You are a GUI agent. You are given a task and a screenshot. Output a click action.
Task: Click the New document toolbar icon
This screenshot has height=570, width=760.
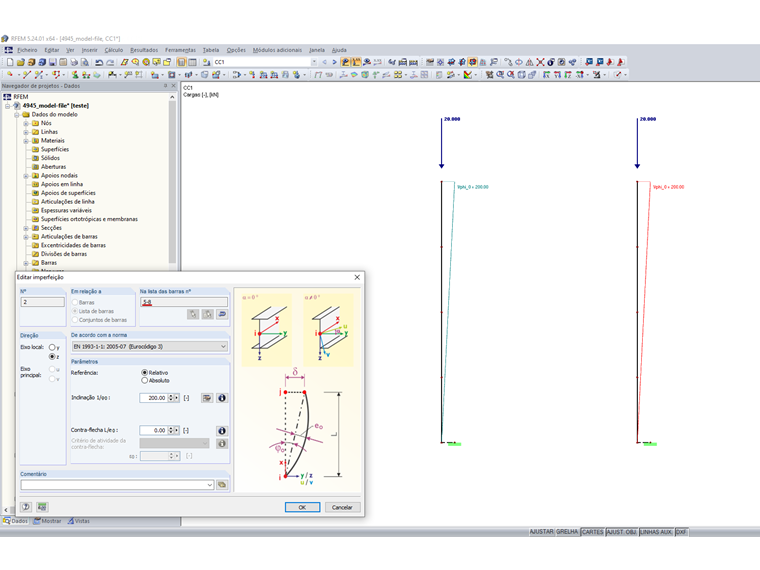point(10,62)
